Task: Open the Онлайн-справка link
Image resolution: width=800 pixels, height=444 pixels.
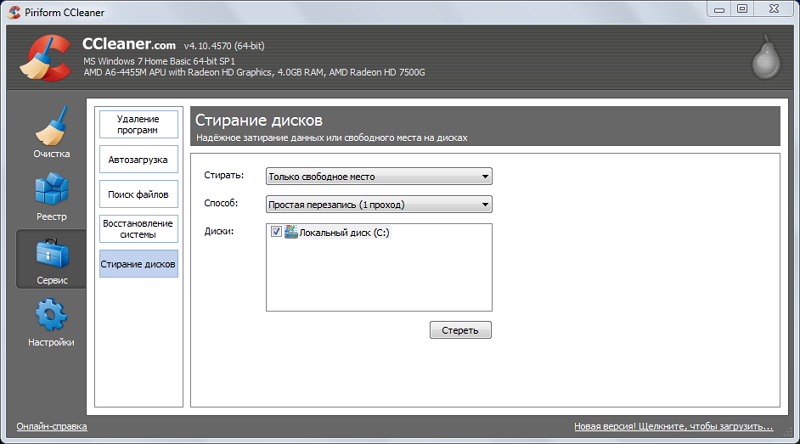Action: 51,426
